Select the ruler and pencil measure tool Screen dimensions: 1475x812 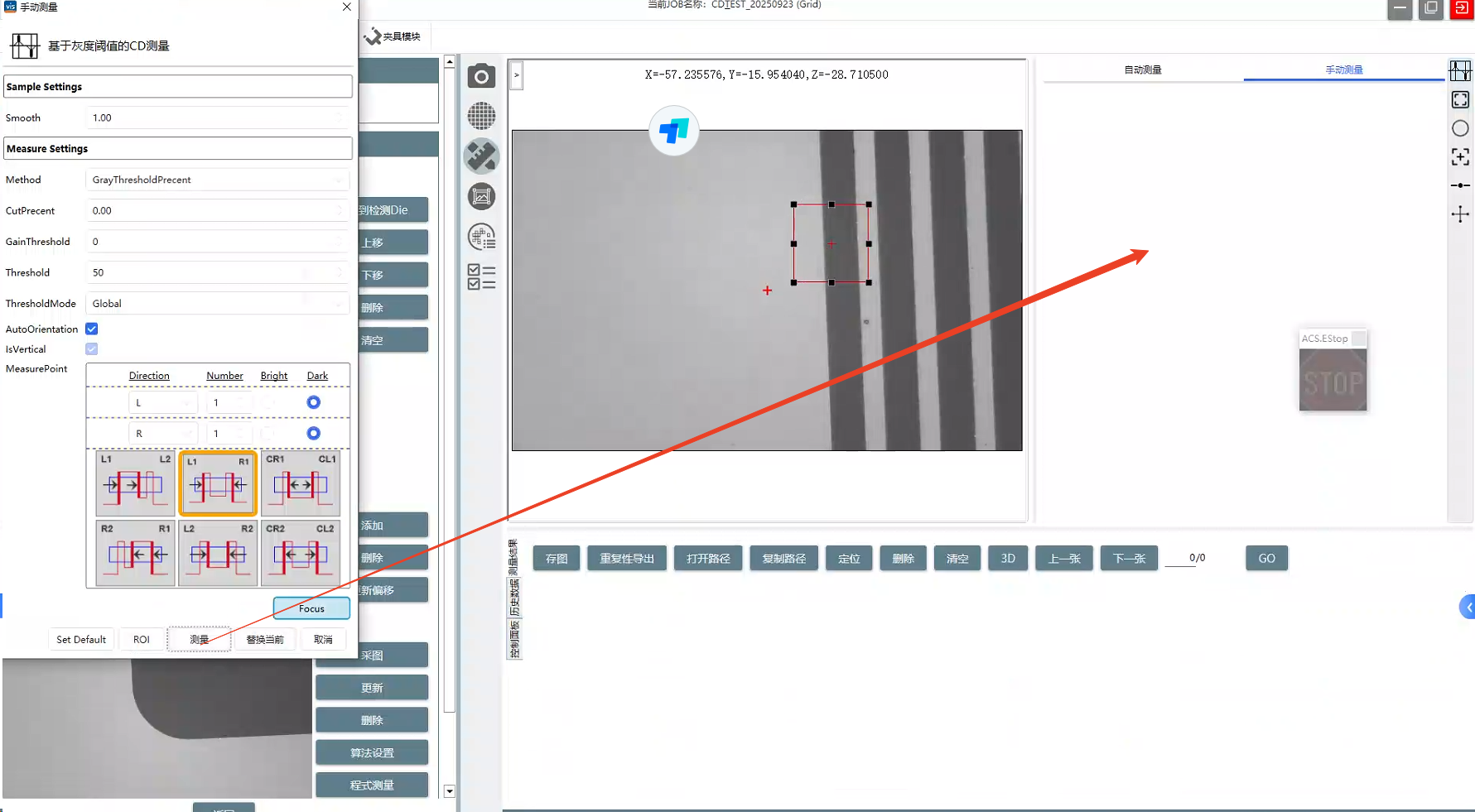(480, 156)
